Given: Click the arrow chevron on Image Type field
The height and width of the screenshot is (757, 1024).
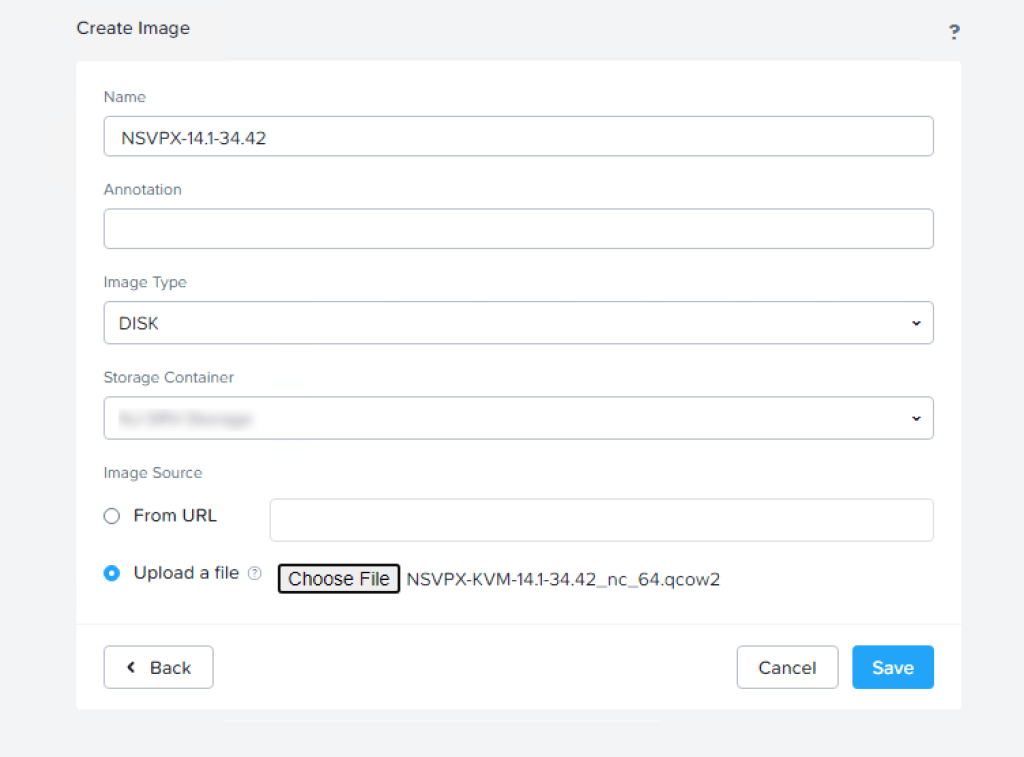Looking at the screenshot, I should click(x=916, y=323).
